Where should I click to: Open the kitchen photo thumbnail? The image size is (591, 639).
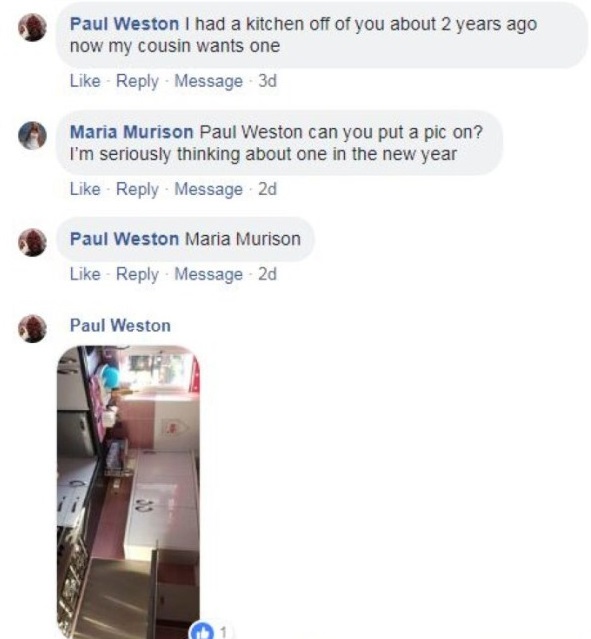128,492
